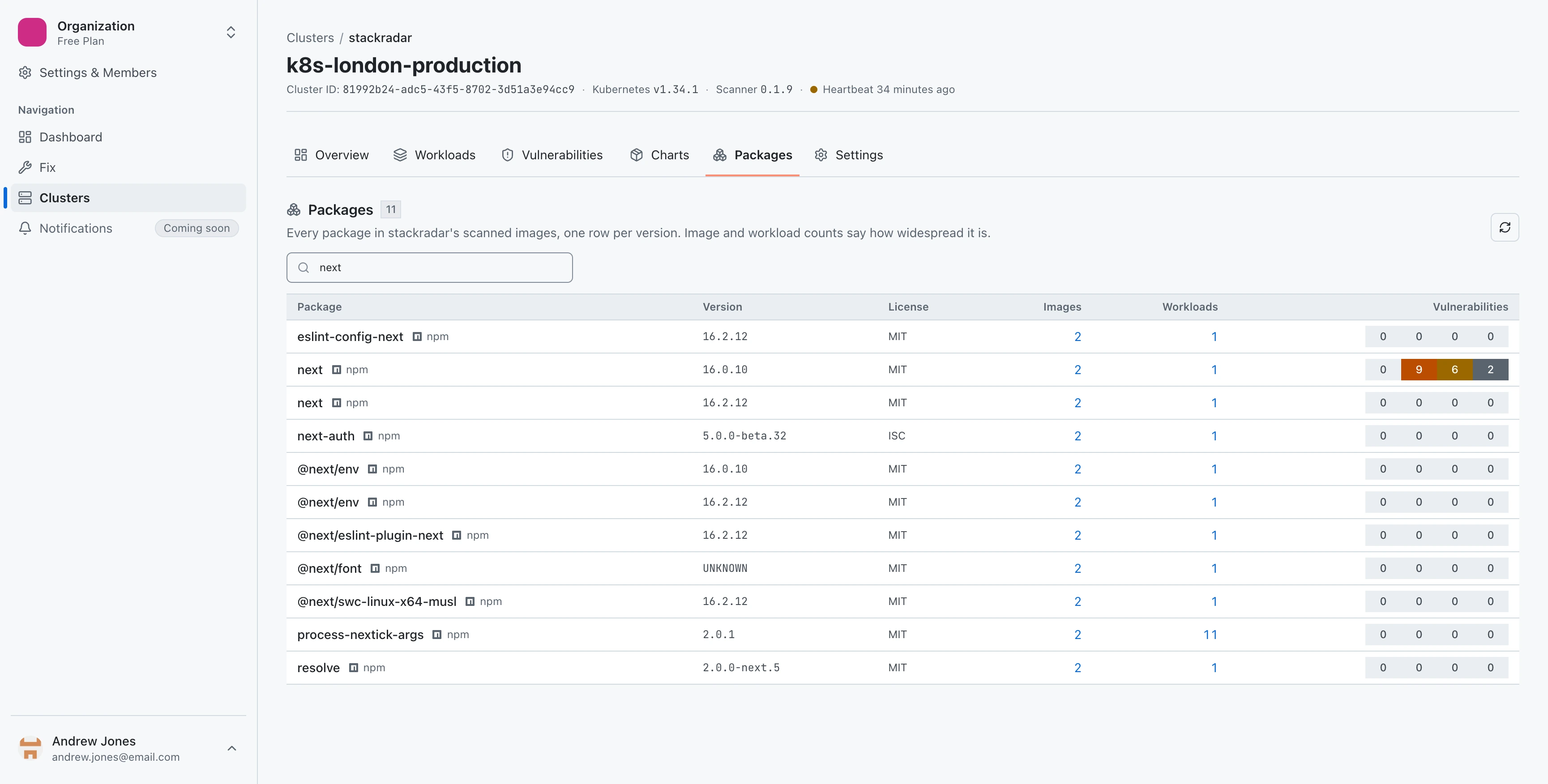Click npm icon beside @next/font
1548x784 pixels.
tap(375, 568)
